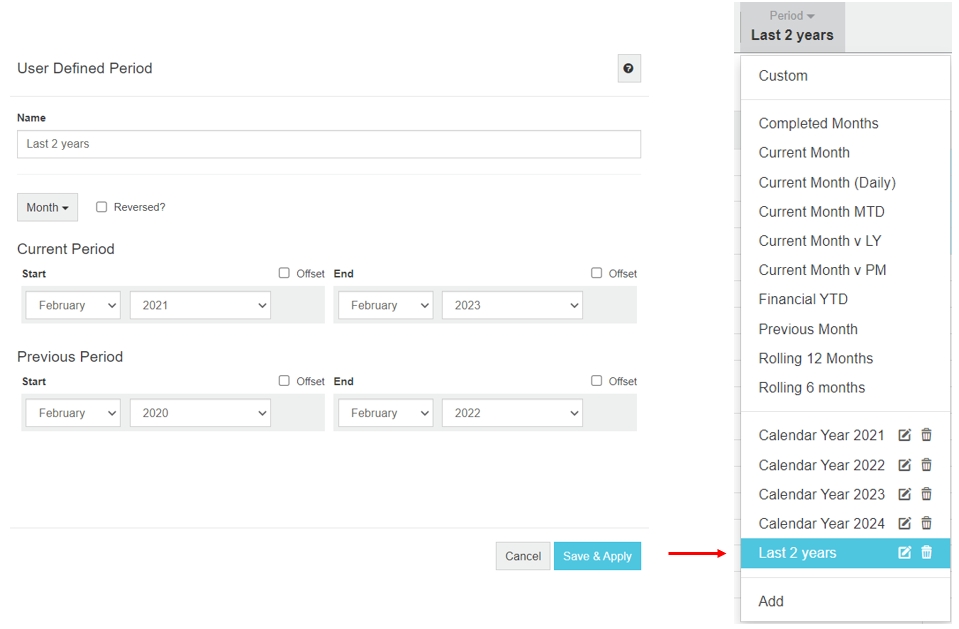959x629 pixels.
Task: Open the Month period type dropdown
Action: pyautogui.click(x=47, y=207)
